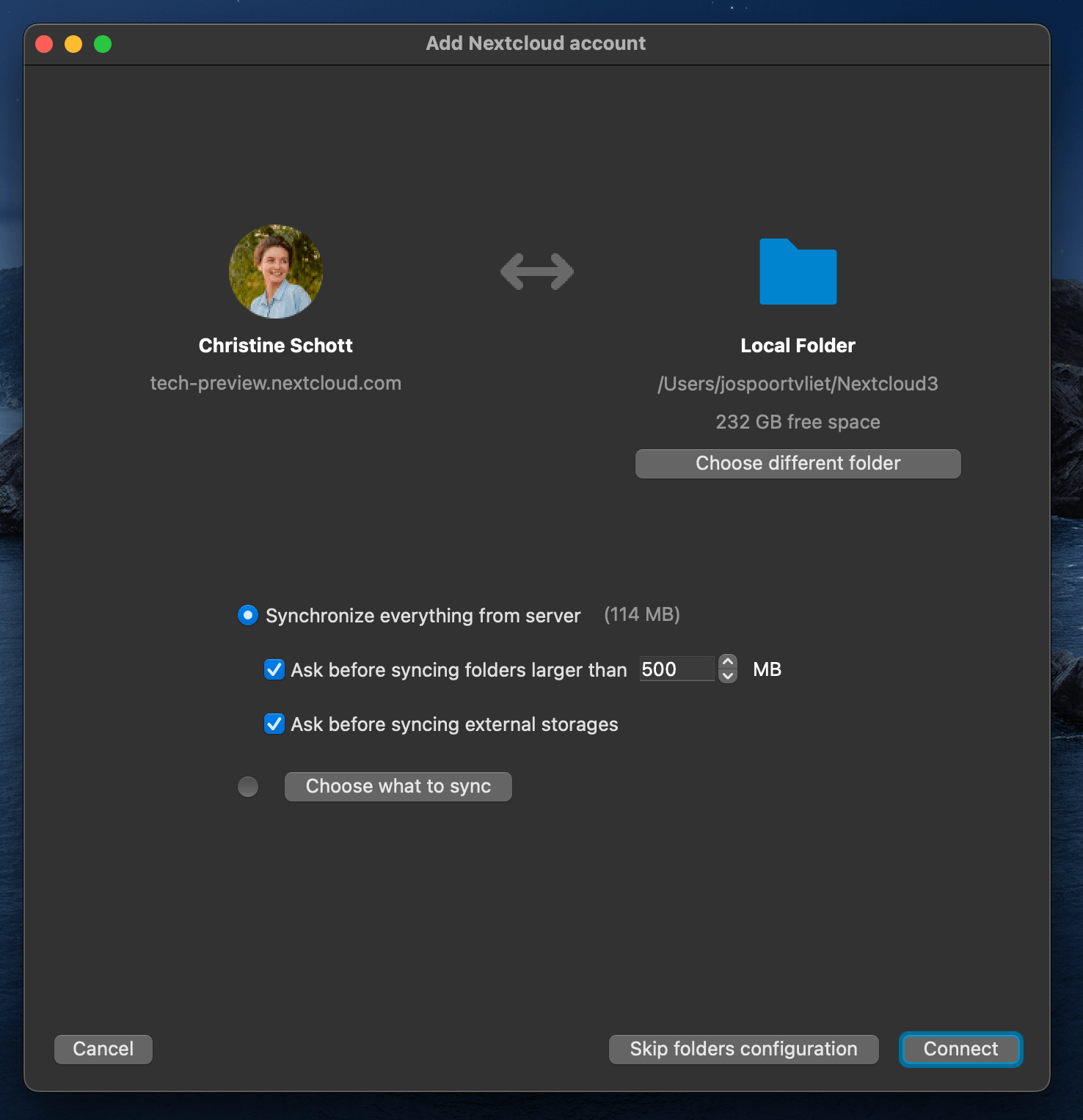Click the 500 MB size input field

click(677, 669)
